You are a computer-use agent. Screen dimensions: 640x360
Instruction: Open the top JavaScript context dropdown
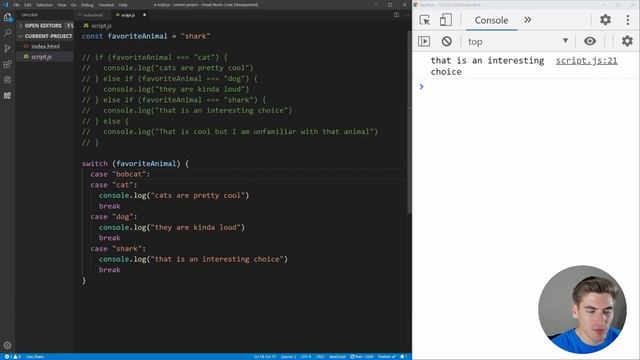click(x=518, y=41)
